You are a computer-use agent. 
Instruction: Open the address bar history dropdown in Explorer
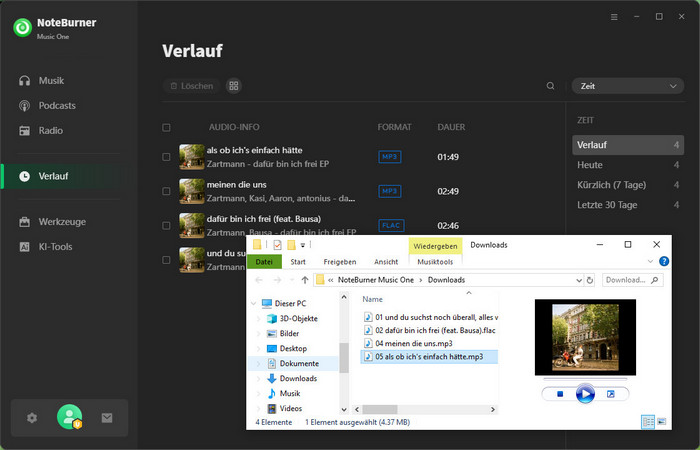tap(577, 280)
